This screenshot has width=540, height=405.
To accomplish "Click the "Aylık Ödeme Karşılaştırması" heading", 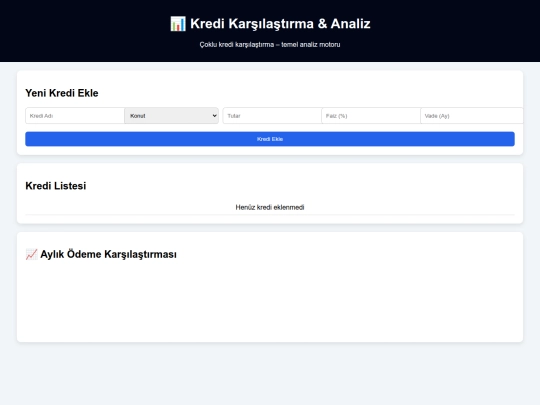I will tap(108, 255).
